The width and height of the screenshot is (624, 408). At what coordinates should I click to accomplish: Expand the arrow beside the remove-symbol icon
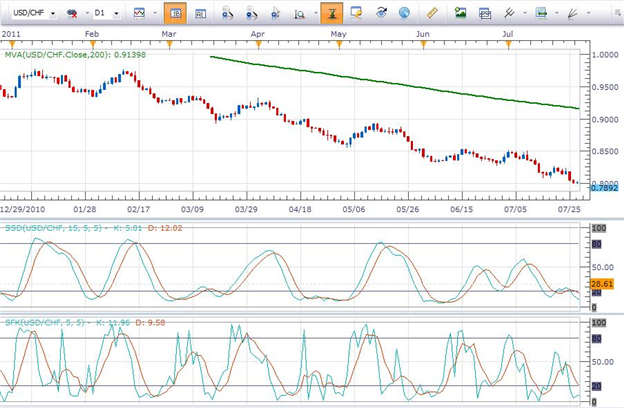coord(87,13)
